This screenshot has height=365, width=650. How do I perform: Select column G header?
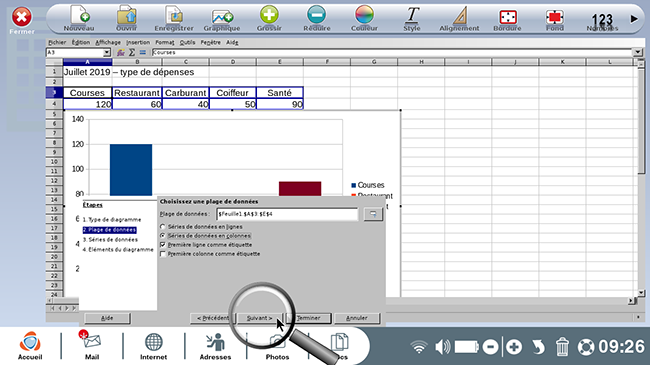point(374,62)
